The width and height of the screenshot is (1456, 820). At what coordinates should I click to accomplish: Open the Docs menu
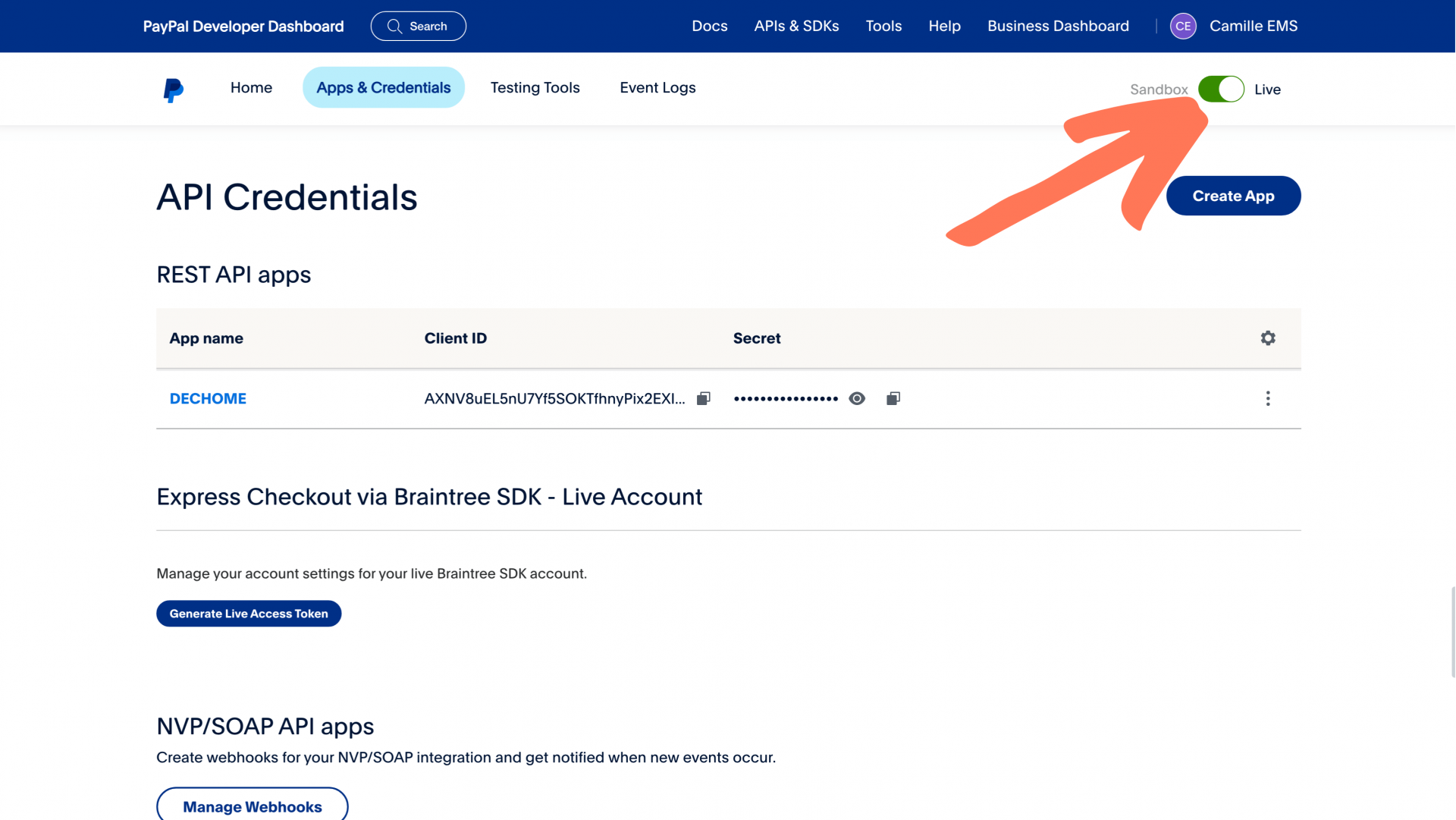[x=710, y=26]
